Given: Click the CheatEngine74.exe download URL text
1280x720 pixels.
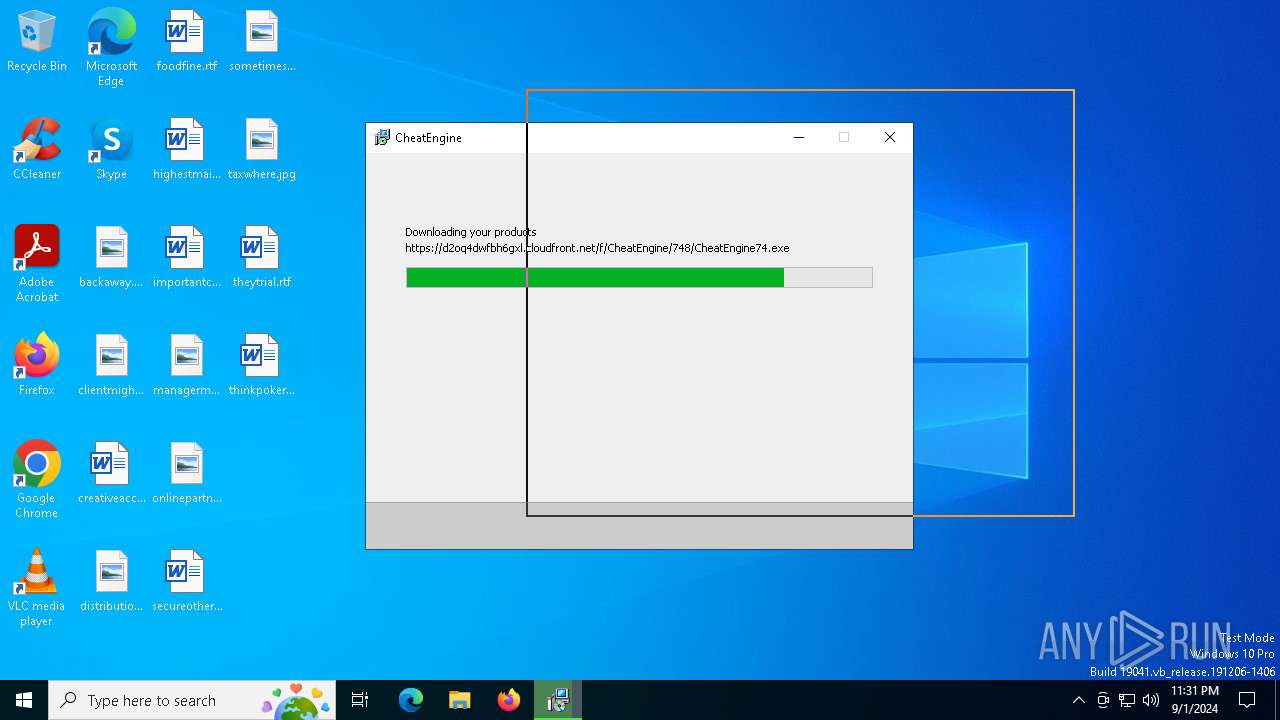Looking at the screenshot, I should click(x=597, y=248).
